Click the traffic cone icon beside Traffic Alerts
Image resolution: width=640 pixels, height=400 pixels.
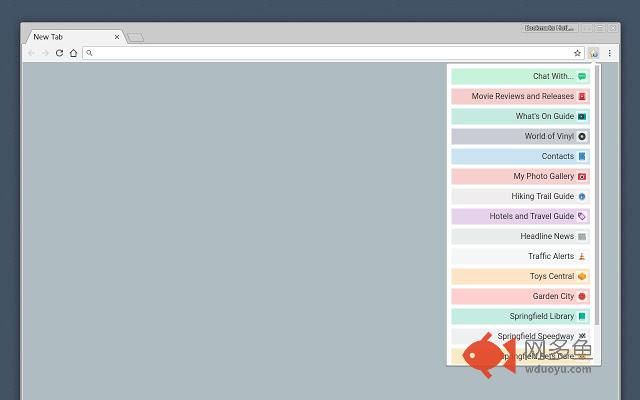coord(582,256)
